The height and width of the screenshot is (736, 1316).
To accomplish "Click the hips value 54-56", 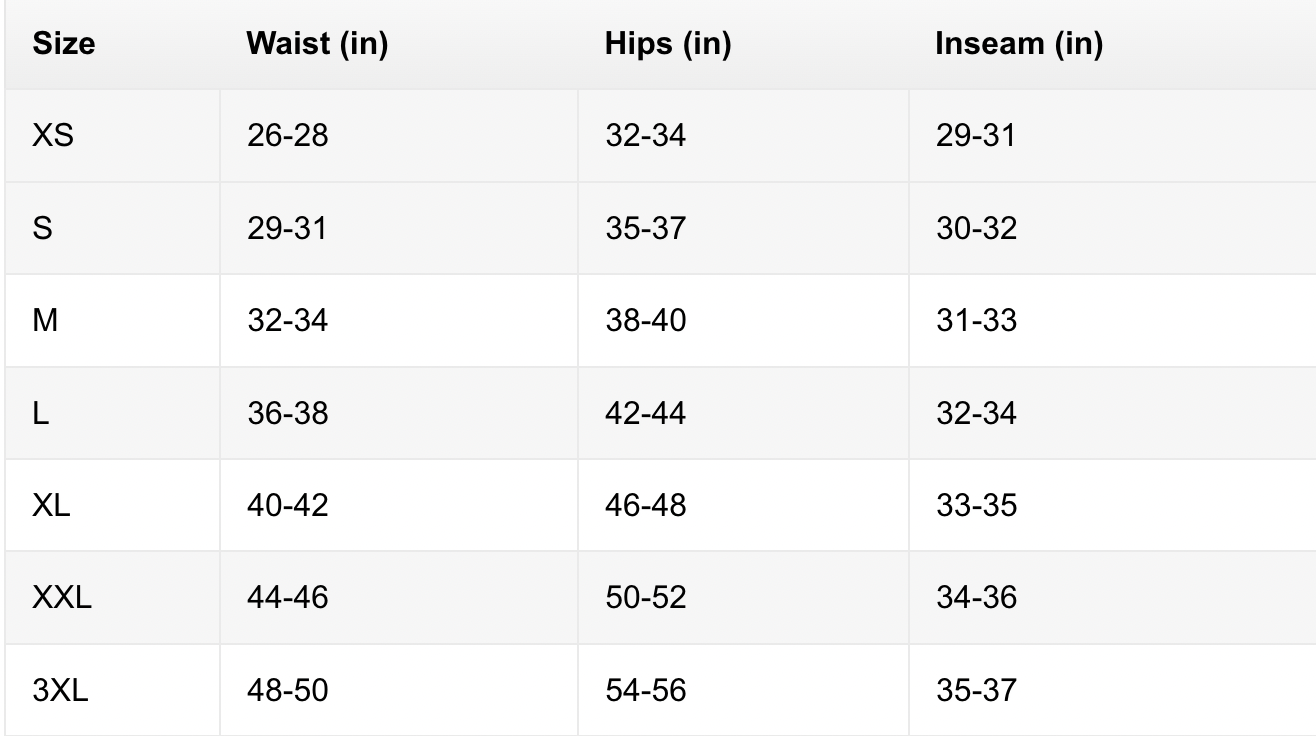I will pos(645,690).
